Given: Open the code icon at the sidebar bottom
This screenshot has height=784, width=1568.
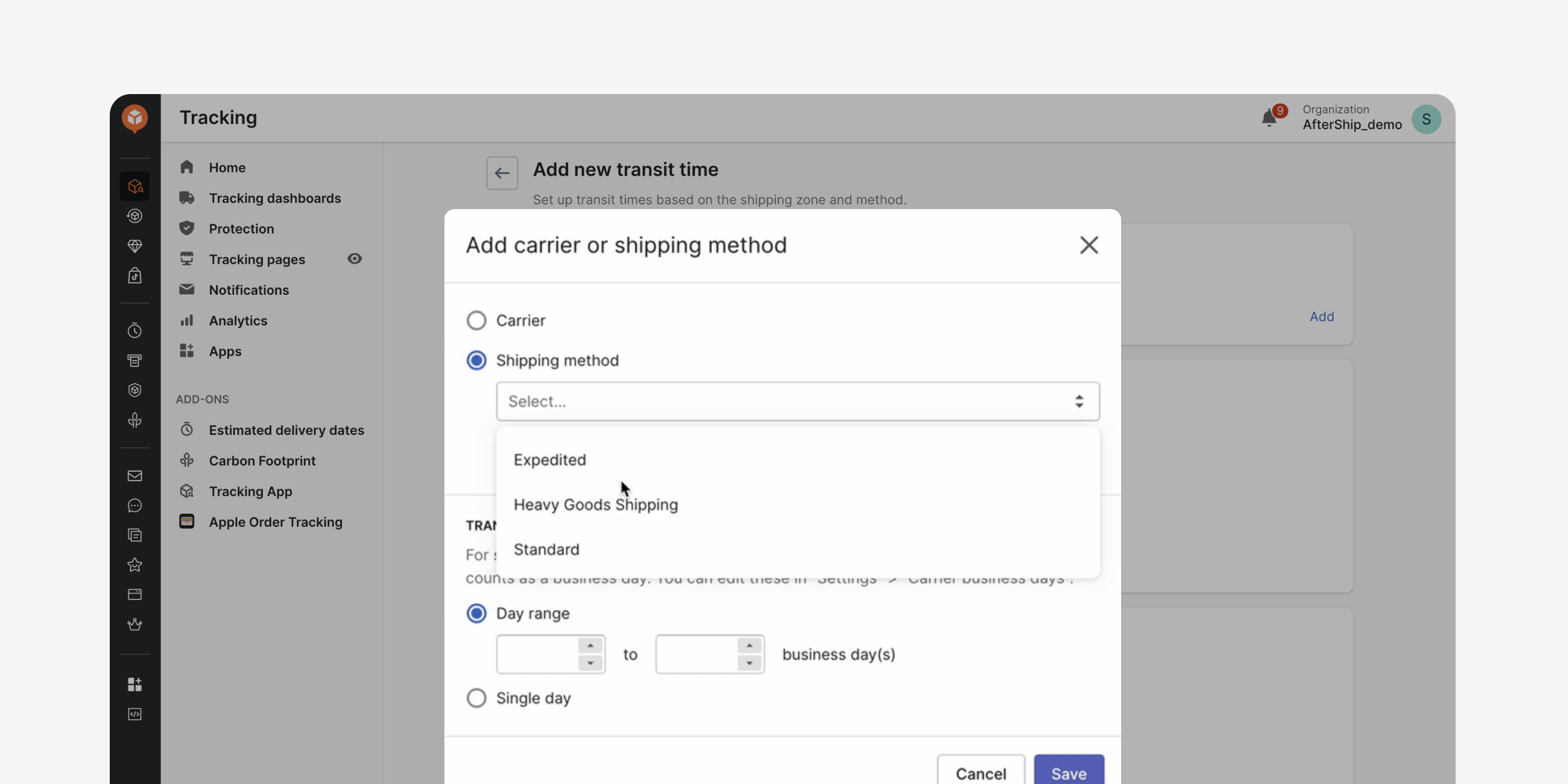Looking at the screenshot, I should pyautogui.click(x=134, y=714).
